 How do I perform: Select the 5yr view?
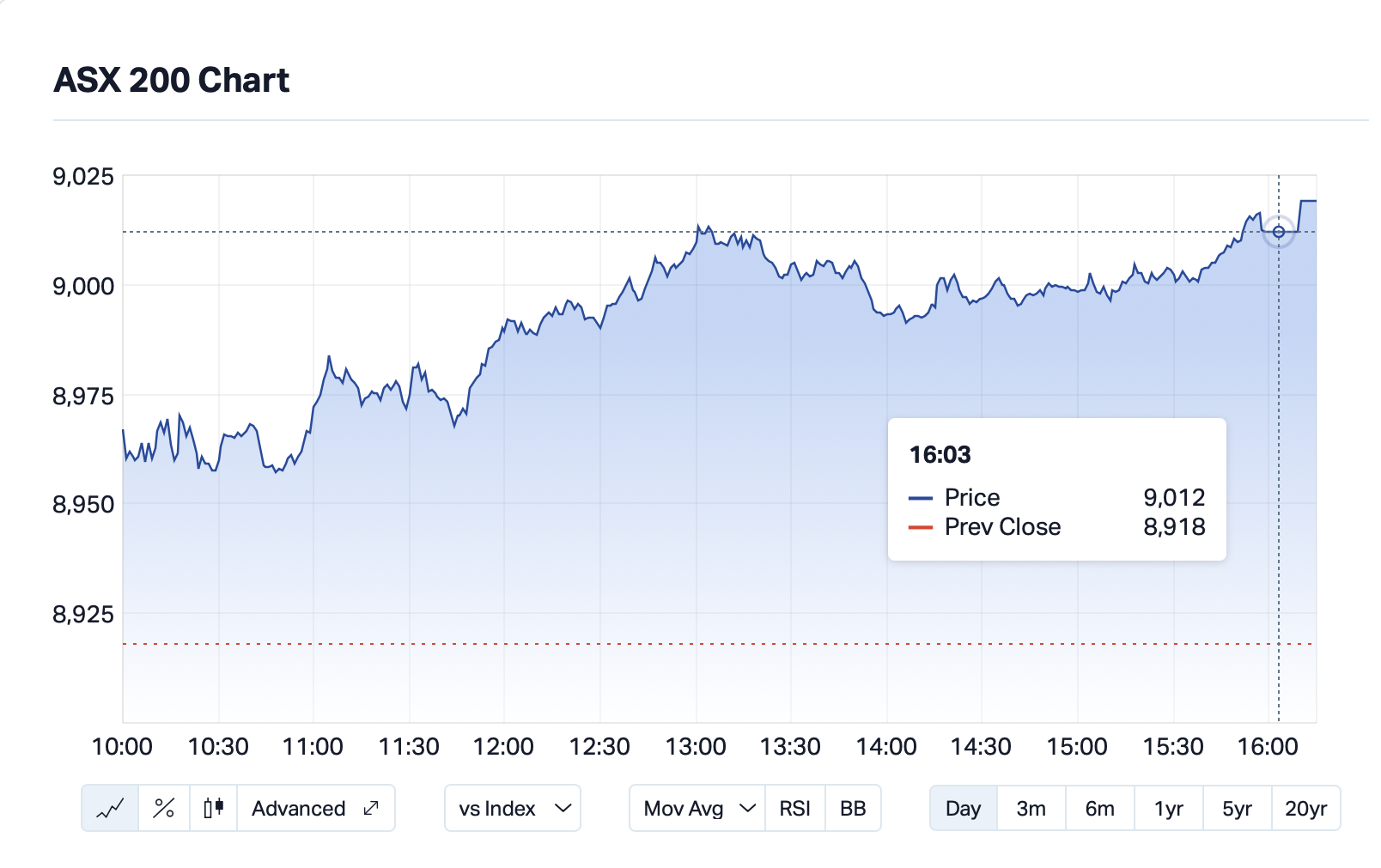click(x=1237, y=808)
